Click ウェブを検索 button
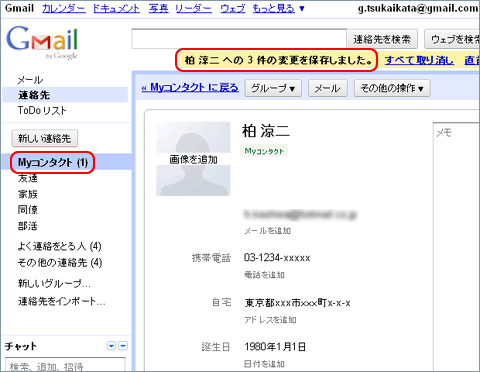The width and height of the screenshot is (480, 372). click(x=452, y=39)
